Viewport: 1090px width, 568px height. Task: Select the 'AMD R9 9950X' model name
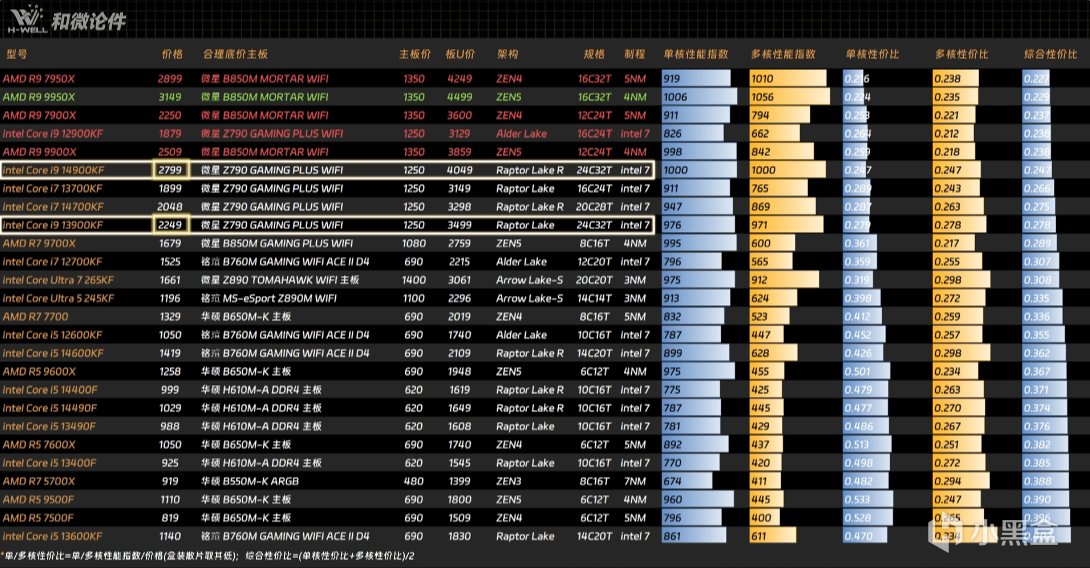(x=39, y=97)
